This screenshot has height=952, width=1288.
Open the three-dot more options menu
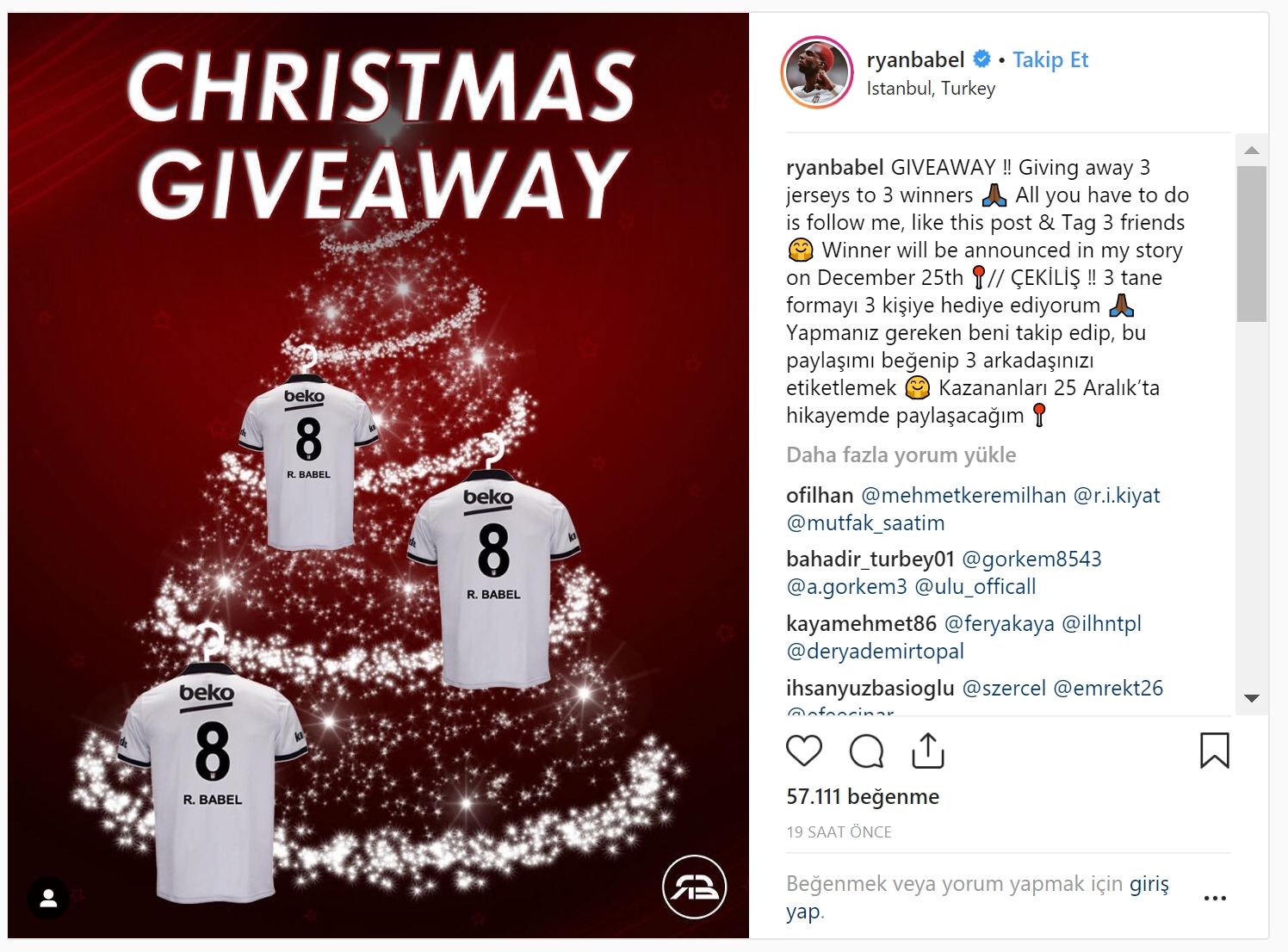(1215, 898)
